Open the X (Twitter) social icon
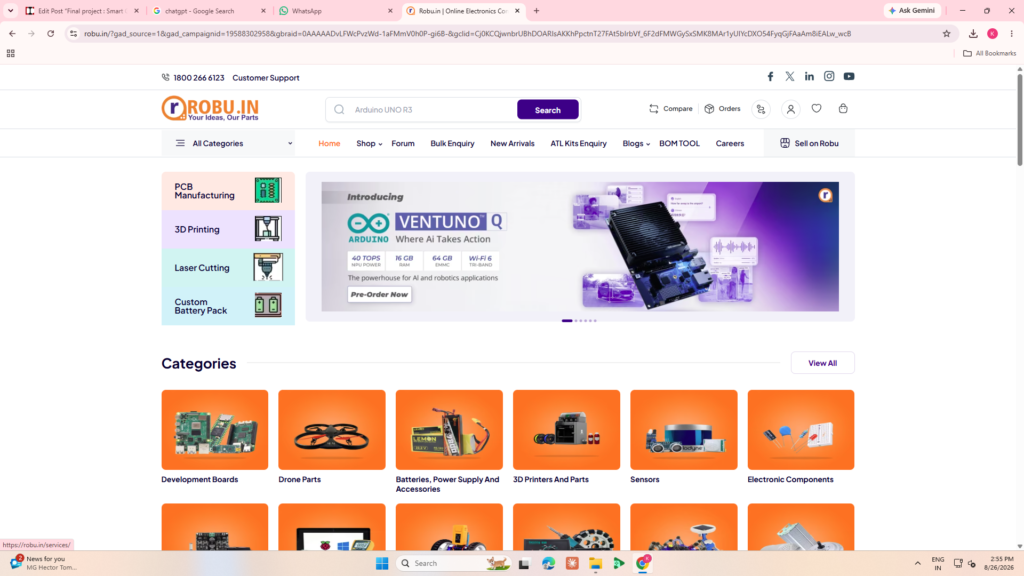The width and height of the screenshot is (1024, 576). (790, 76)
